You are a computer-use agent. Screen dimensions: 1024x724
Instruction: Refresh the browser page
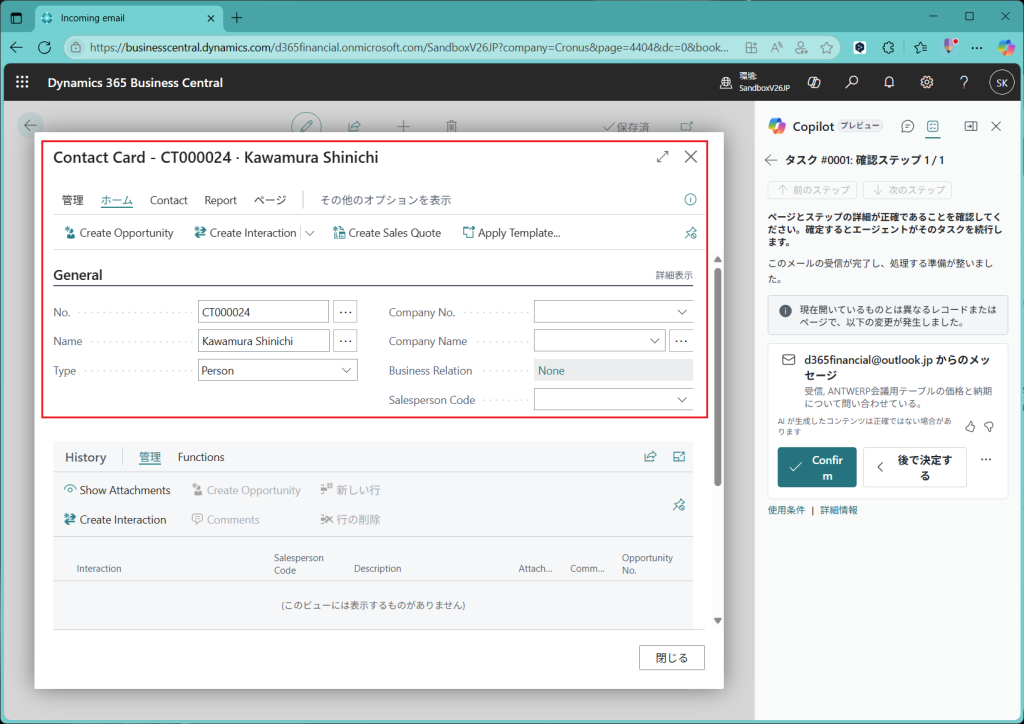pyautogui.click(x=44, y=47)
